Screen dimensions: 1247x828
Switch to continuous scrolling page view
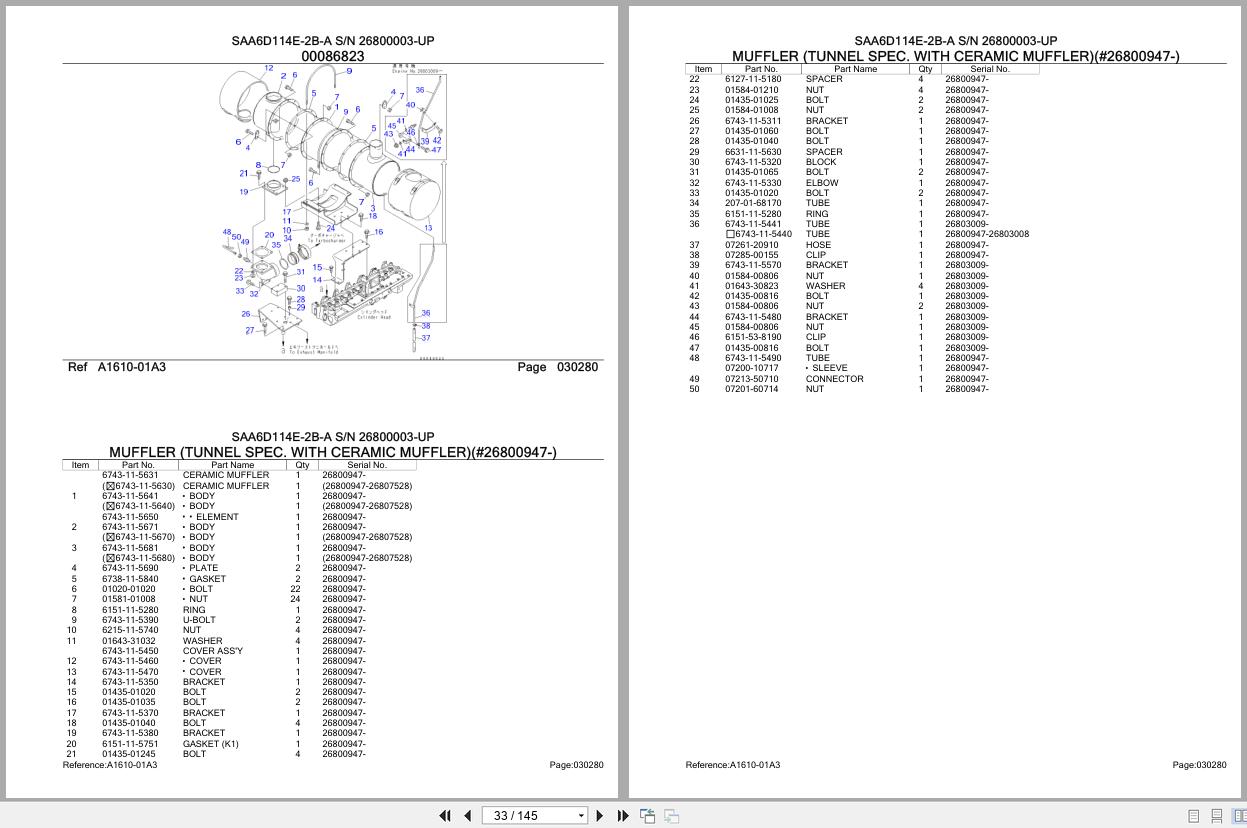click(1217, 816)
